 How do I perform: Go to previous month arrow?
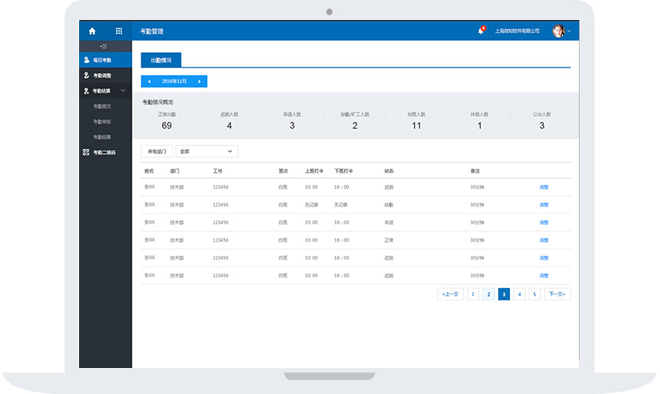point(149,81)
